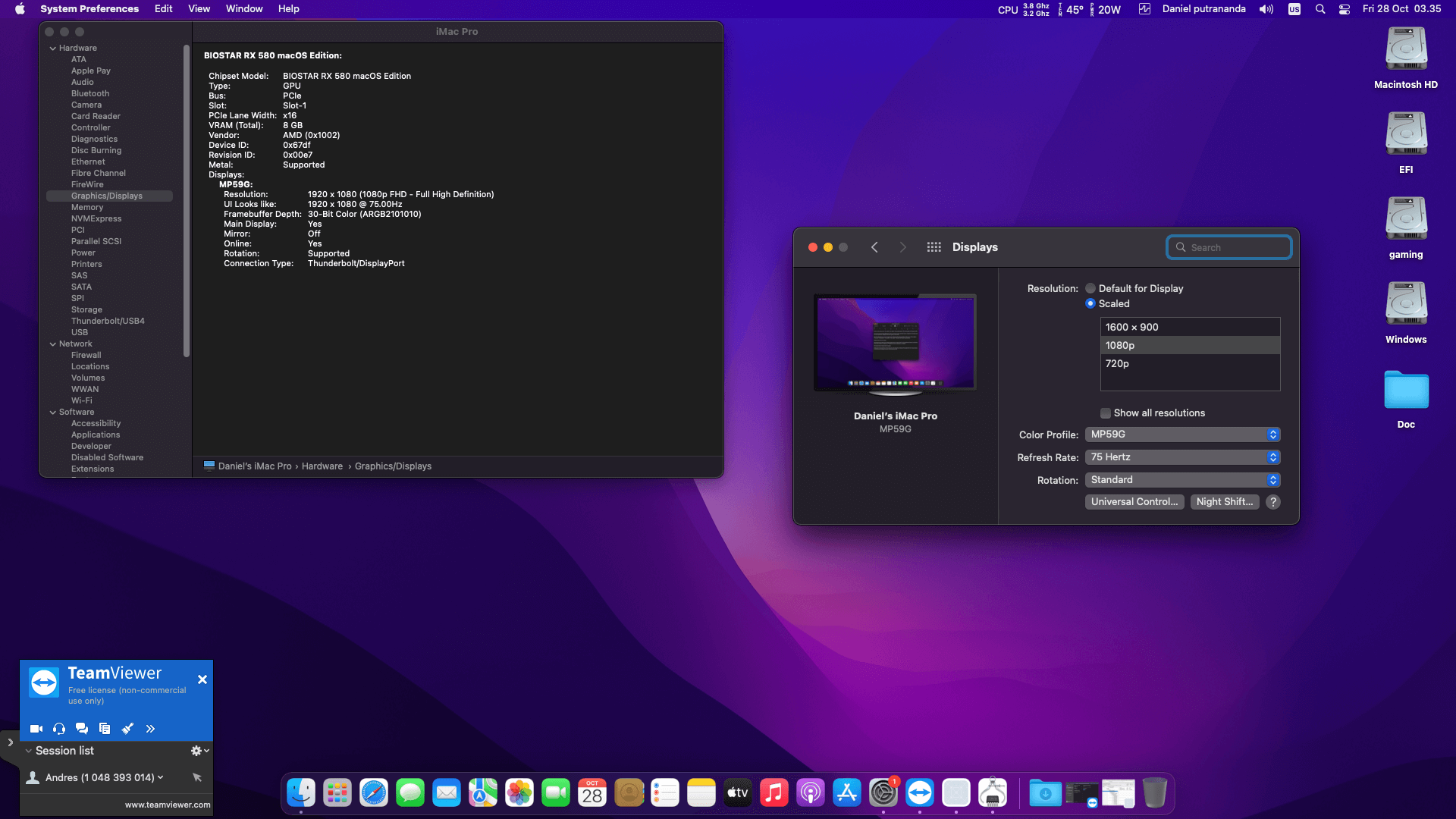This screenshot has height=819, width=1456.
Task: Expand TeamViewer more tools arrows
Action: (150, 729)
